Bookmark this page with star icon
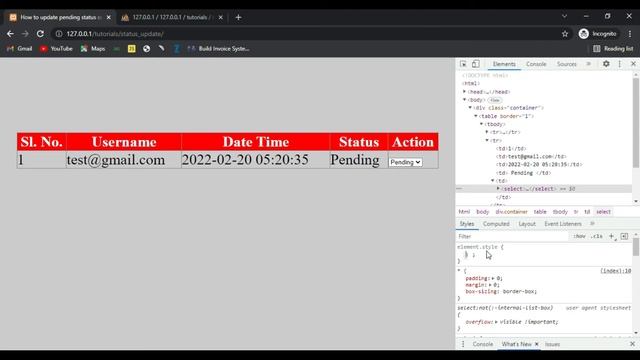 click(565, 34)
